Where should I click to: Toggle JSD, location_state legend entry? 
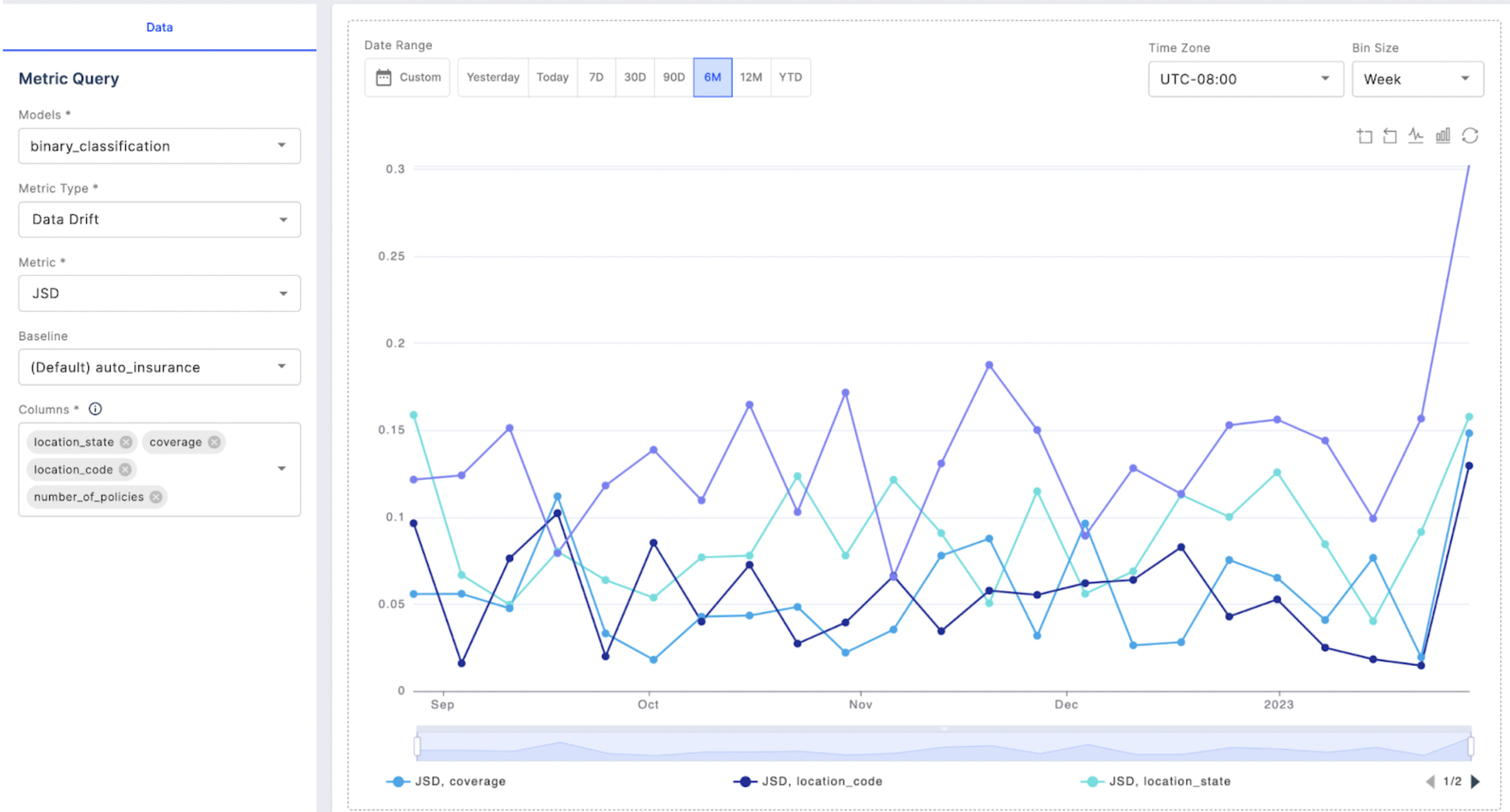click(1156, 781)
